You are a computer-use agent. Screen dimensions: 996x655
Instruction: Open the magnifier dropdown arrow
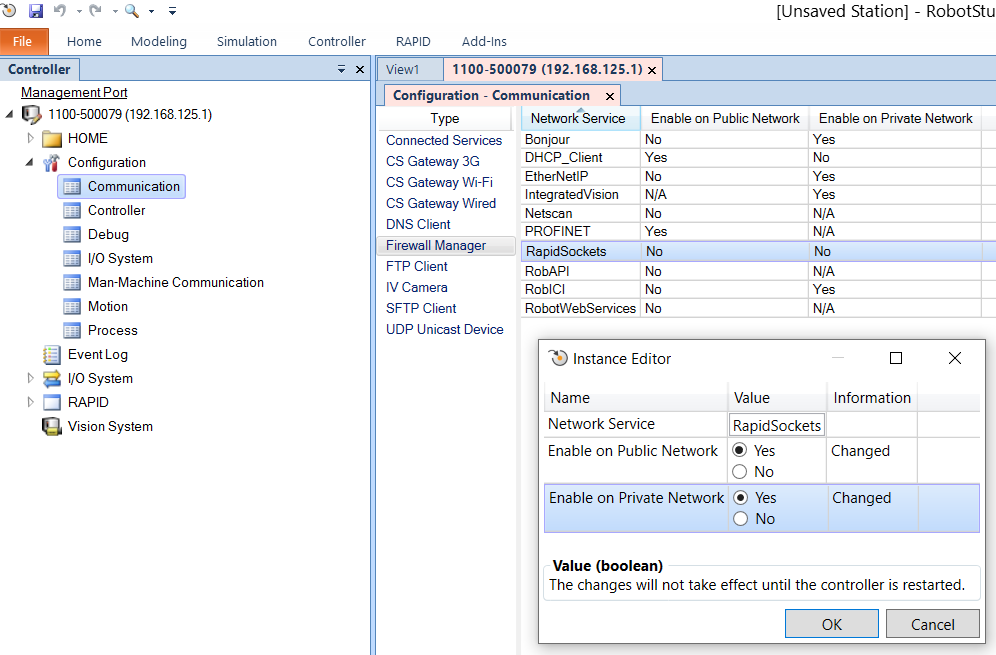pyautogui.click(x=151, y=11)
